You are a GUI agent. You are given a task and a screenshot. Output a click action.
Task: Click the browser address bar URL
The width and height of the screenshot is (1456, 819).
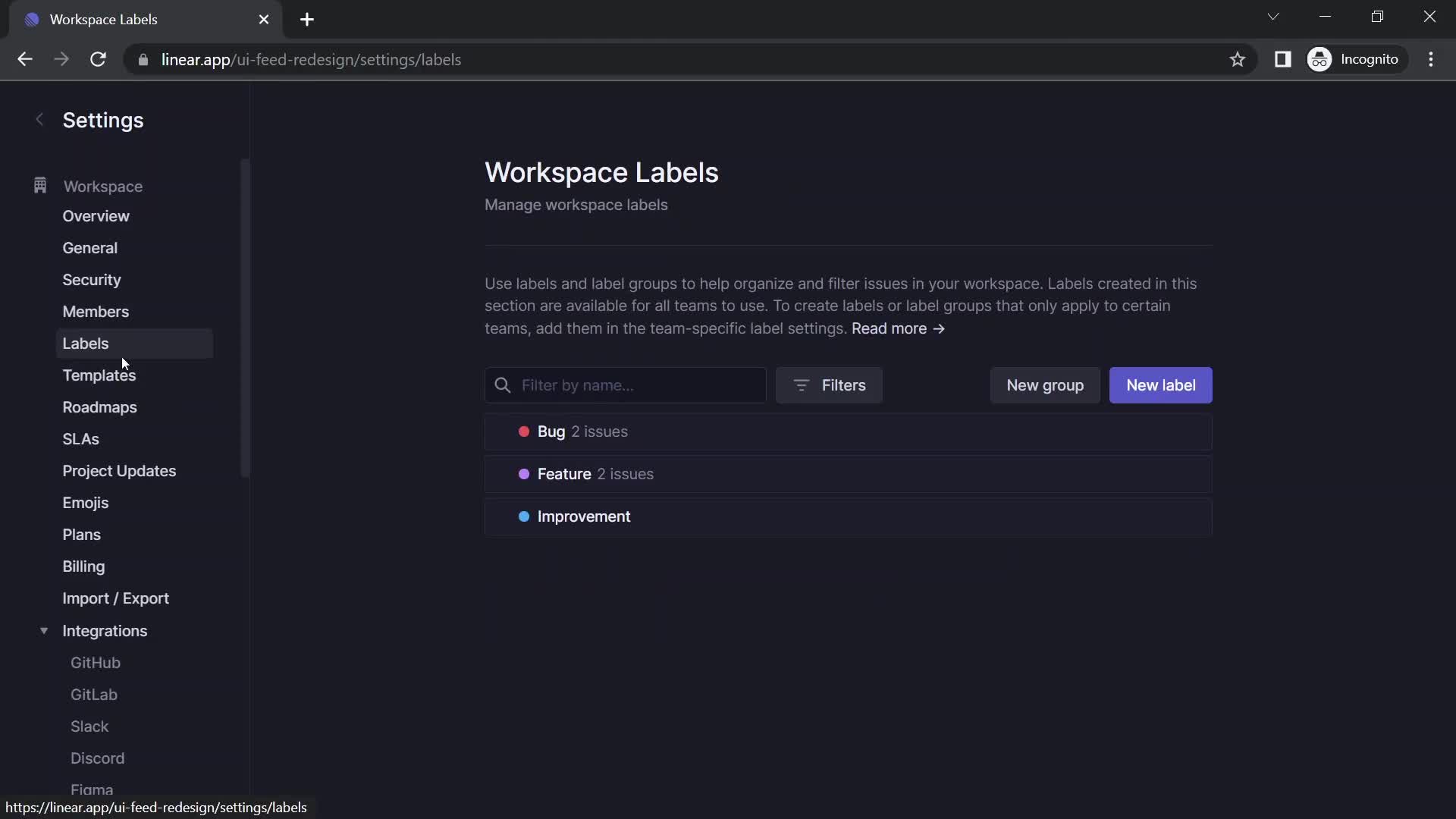pyautogui.click(x=311, y=59)
